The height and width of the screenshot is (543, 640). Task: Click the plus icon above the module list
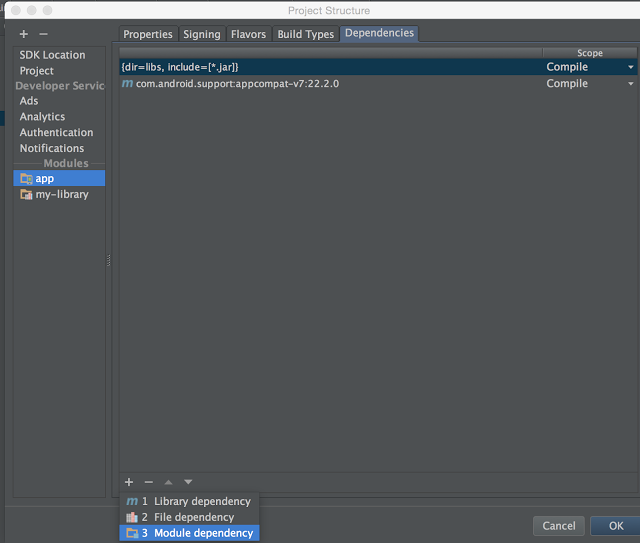point(24,34)
